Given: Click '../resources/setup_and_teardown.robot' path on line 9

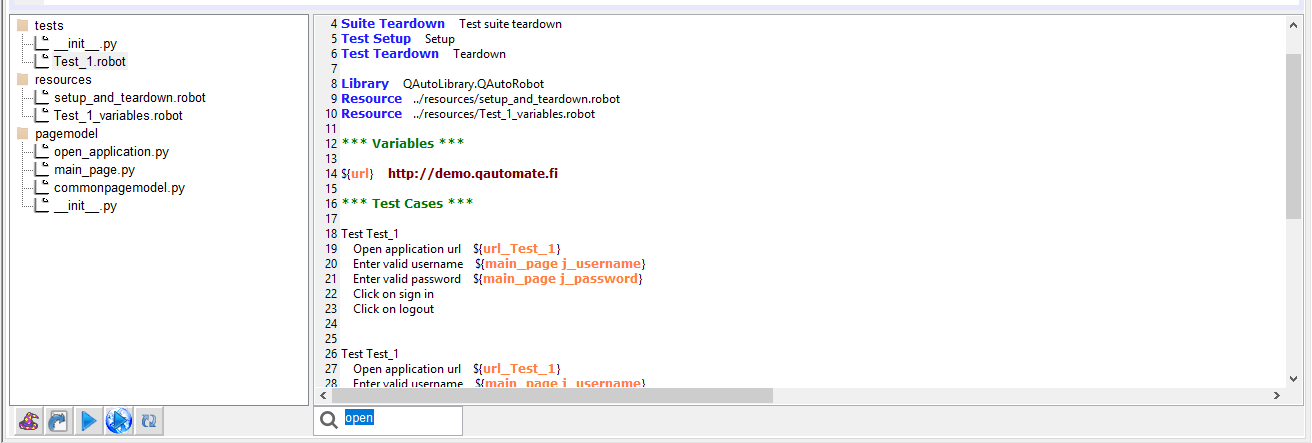Looking at the screenshot, I should (x=516, y=99).
